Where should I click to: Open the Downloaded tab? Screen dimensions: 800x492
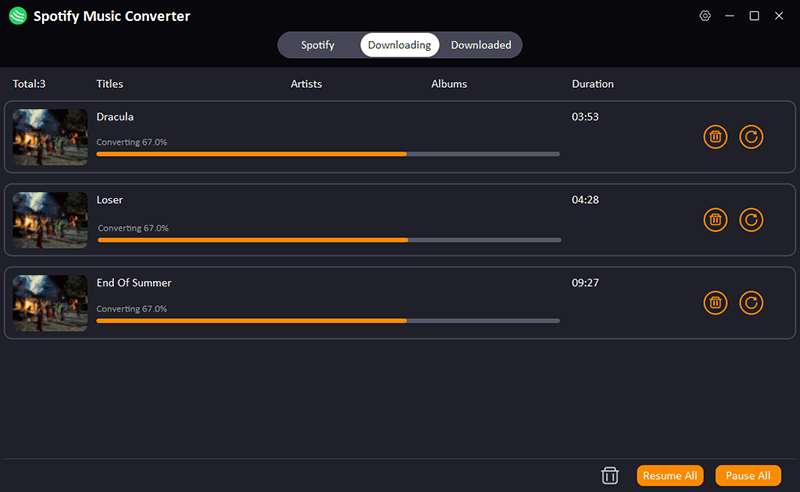[x=481, y=45]
